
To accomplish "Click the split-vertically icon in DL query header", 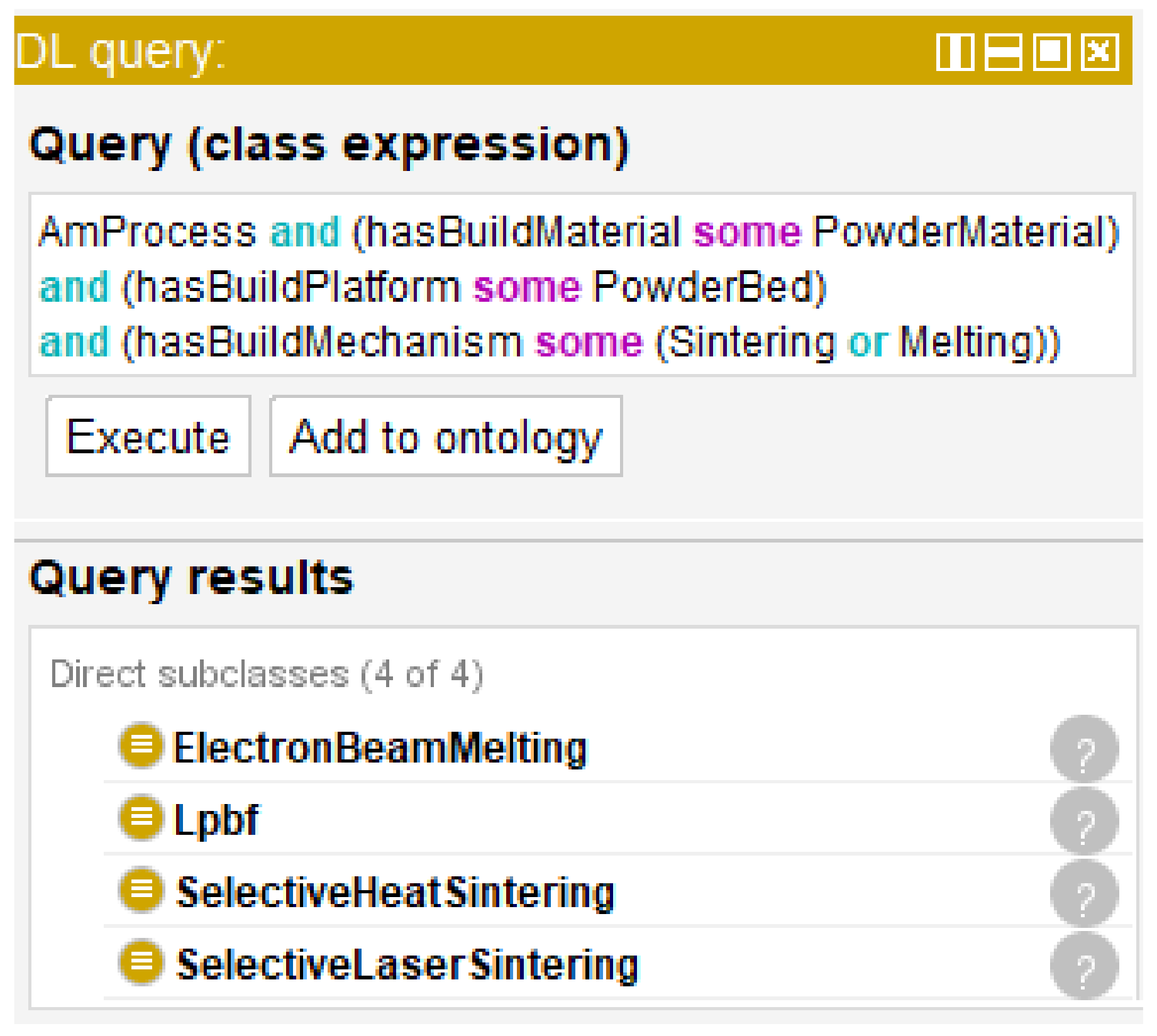I will pyautogui.click(x=955, y=52).
